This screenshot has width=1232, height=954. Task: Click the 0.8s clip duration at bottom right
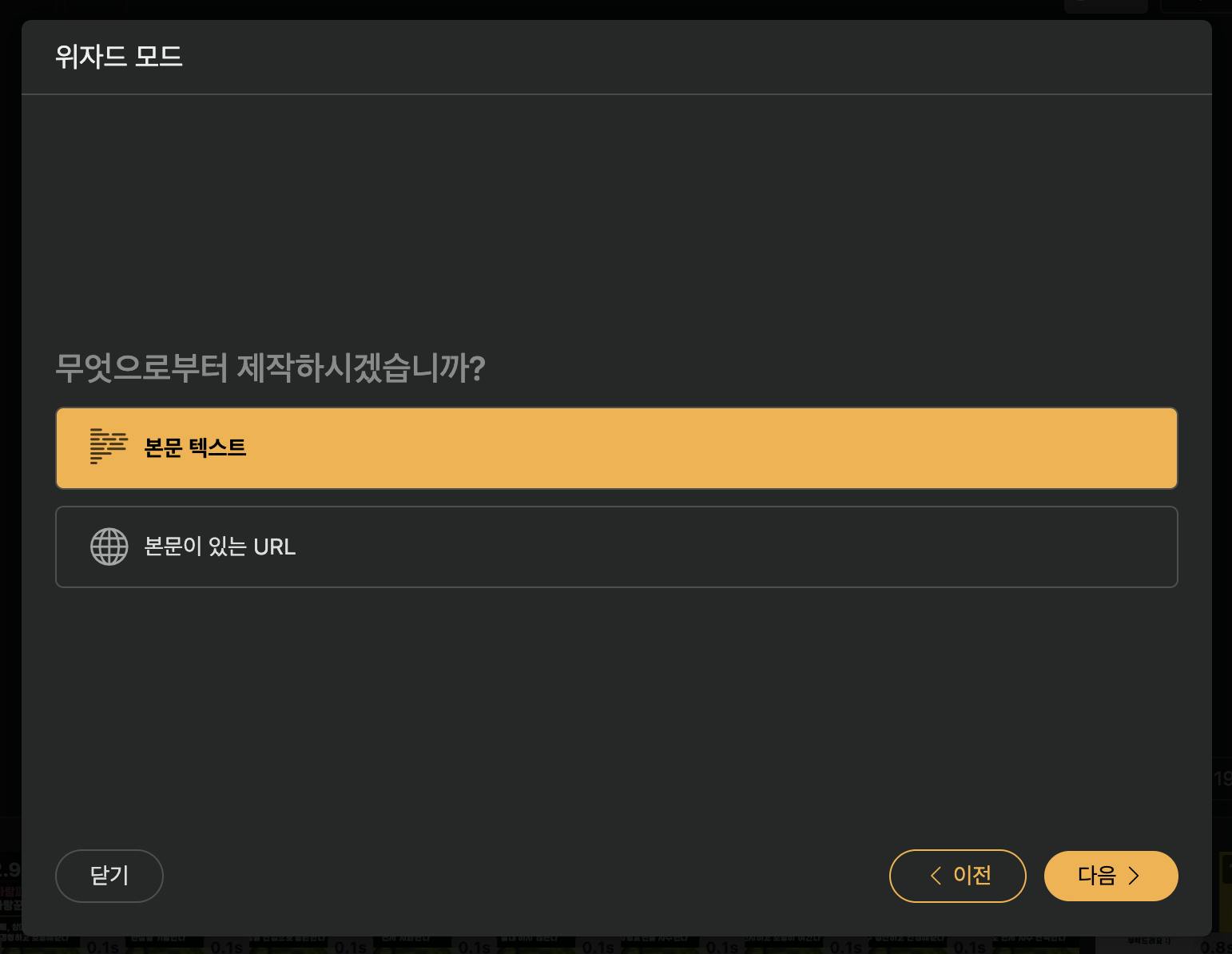1216,947
